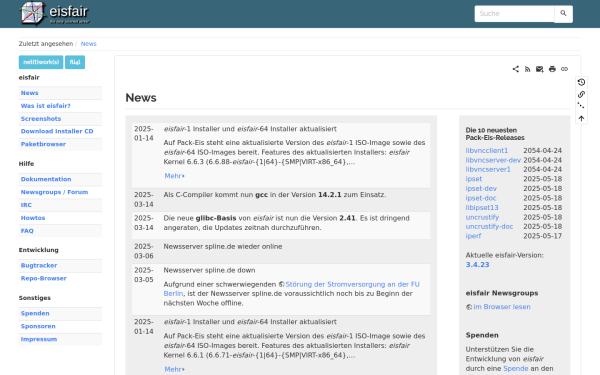Focus the Suche search field
This screenshot has height=375, width=600.
(514, 14)
